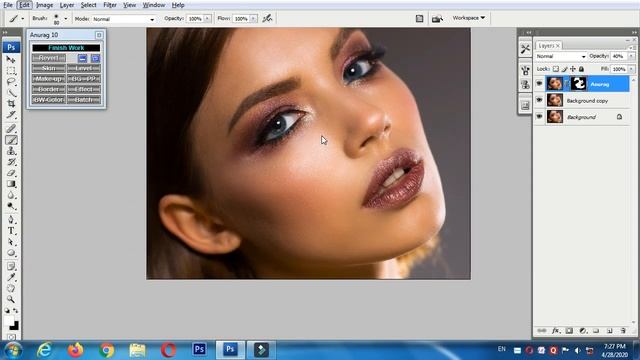
Task: Click the Batch button
Action: tap(84, 100)
